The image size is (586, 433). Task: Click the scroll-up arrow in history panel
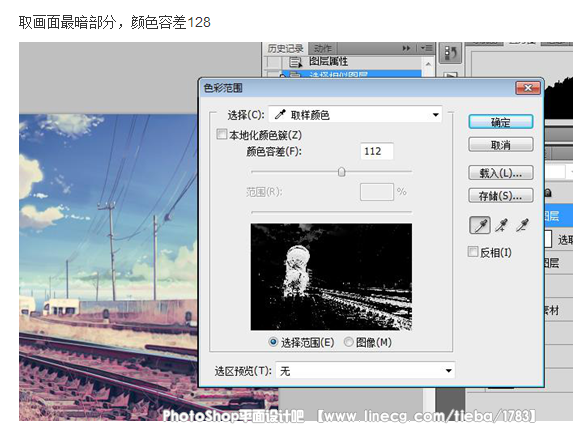click(x=429, y=64)
